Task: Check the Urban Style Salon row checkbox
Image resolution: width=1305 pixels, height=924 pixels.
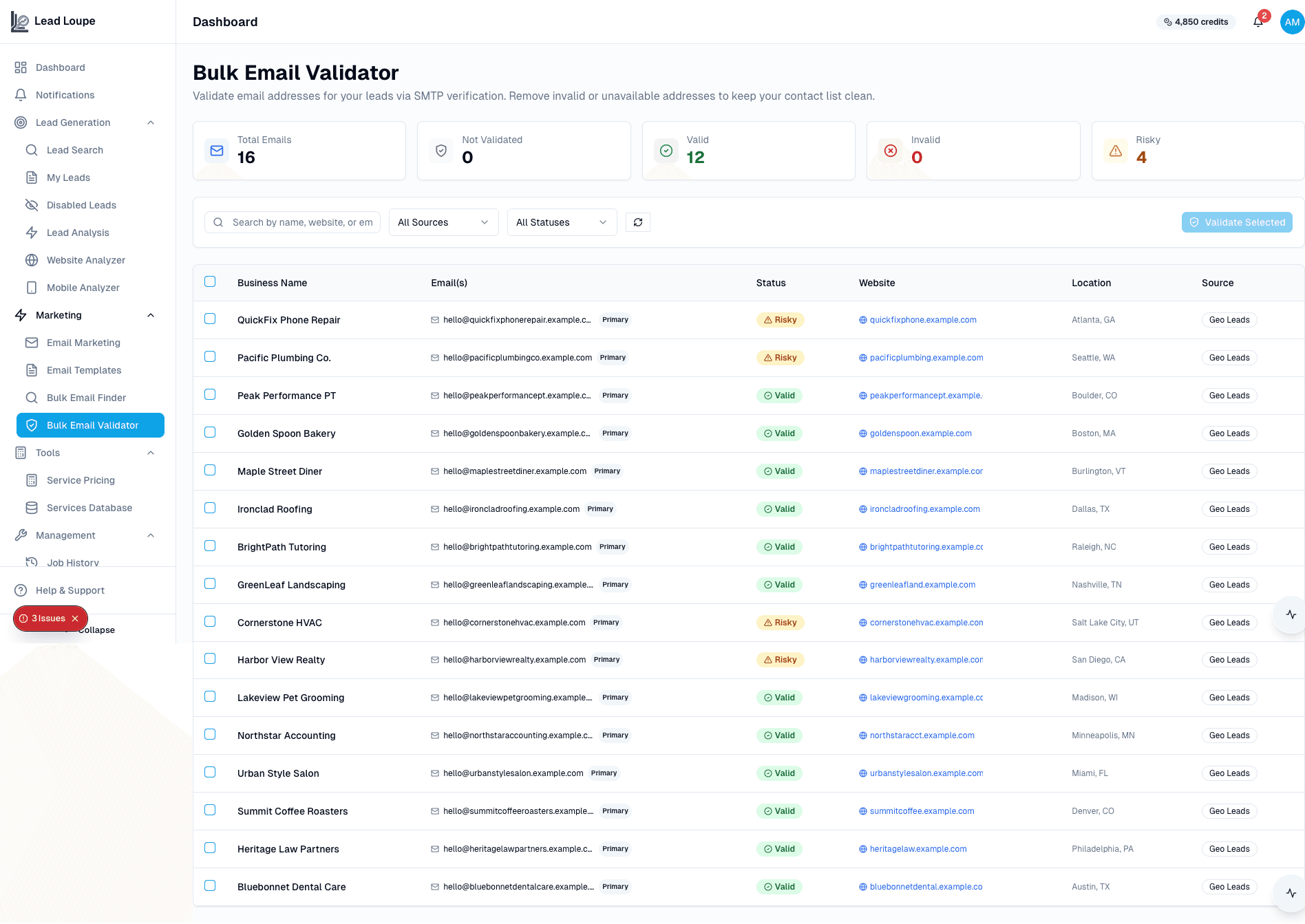Action: [x=210, y=772]
